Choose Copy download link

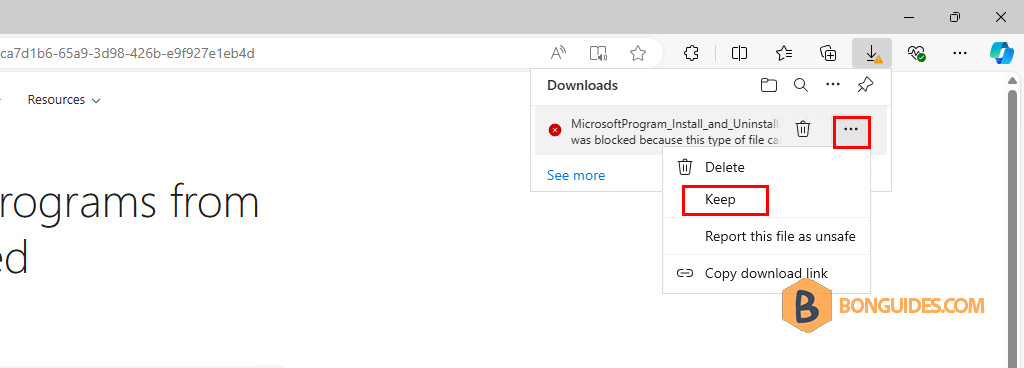766,273
